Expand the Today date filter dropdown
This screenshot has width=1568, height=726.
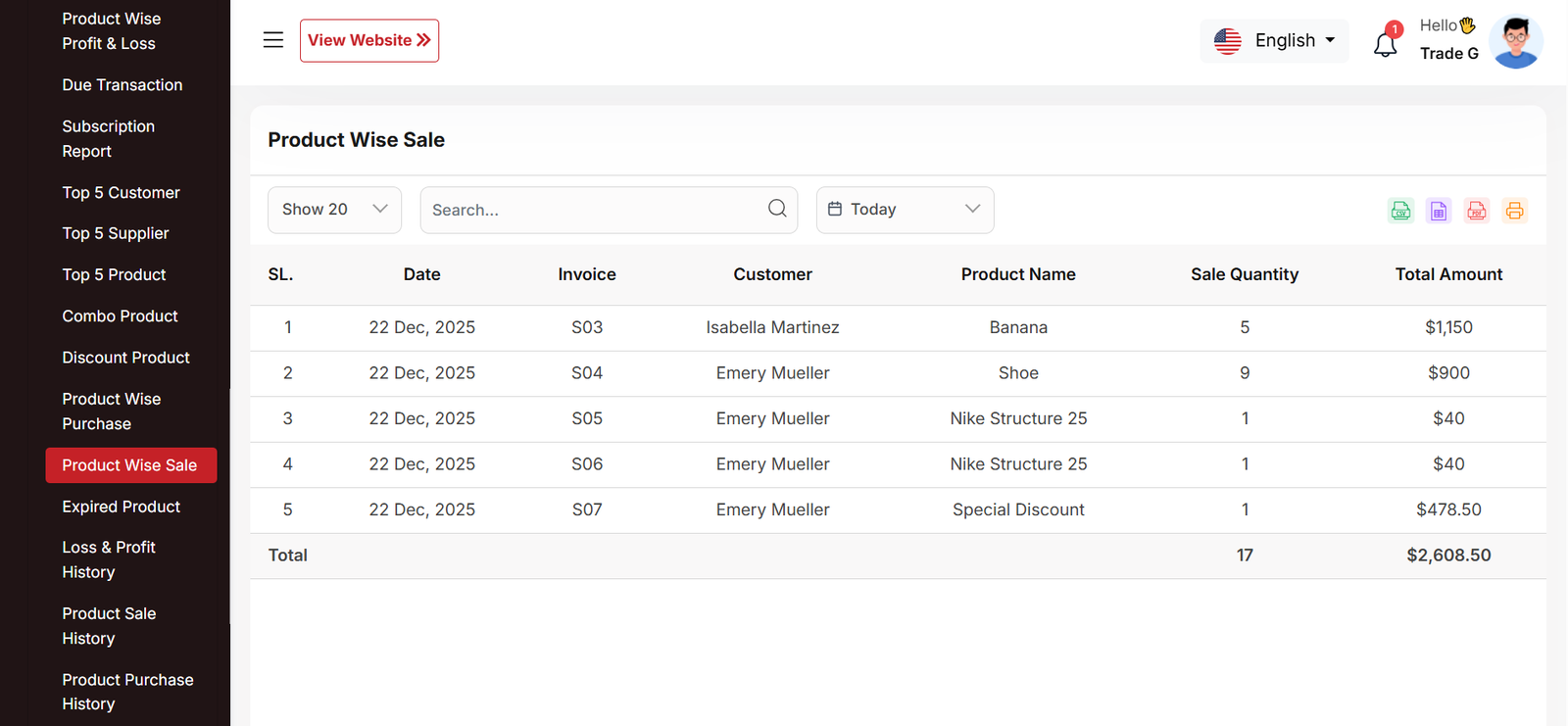tap(904, 210)
